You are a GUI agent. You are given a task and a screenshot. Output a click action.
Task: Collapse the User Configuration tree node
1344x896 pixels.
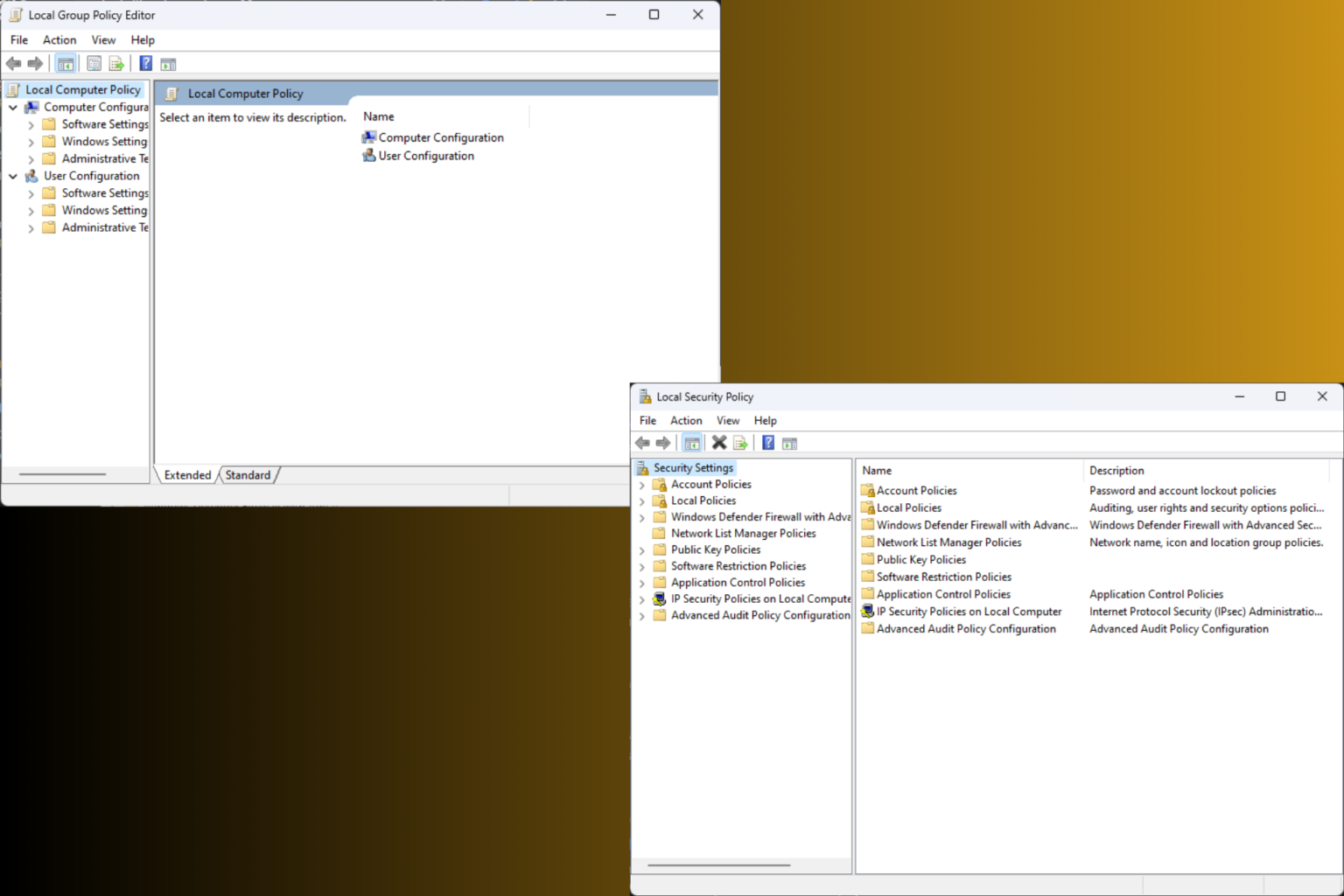[x=13, y=177]
